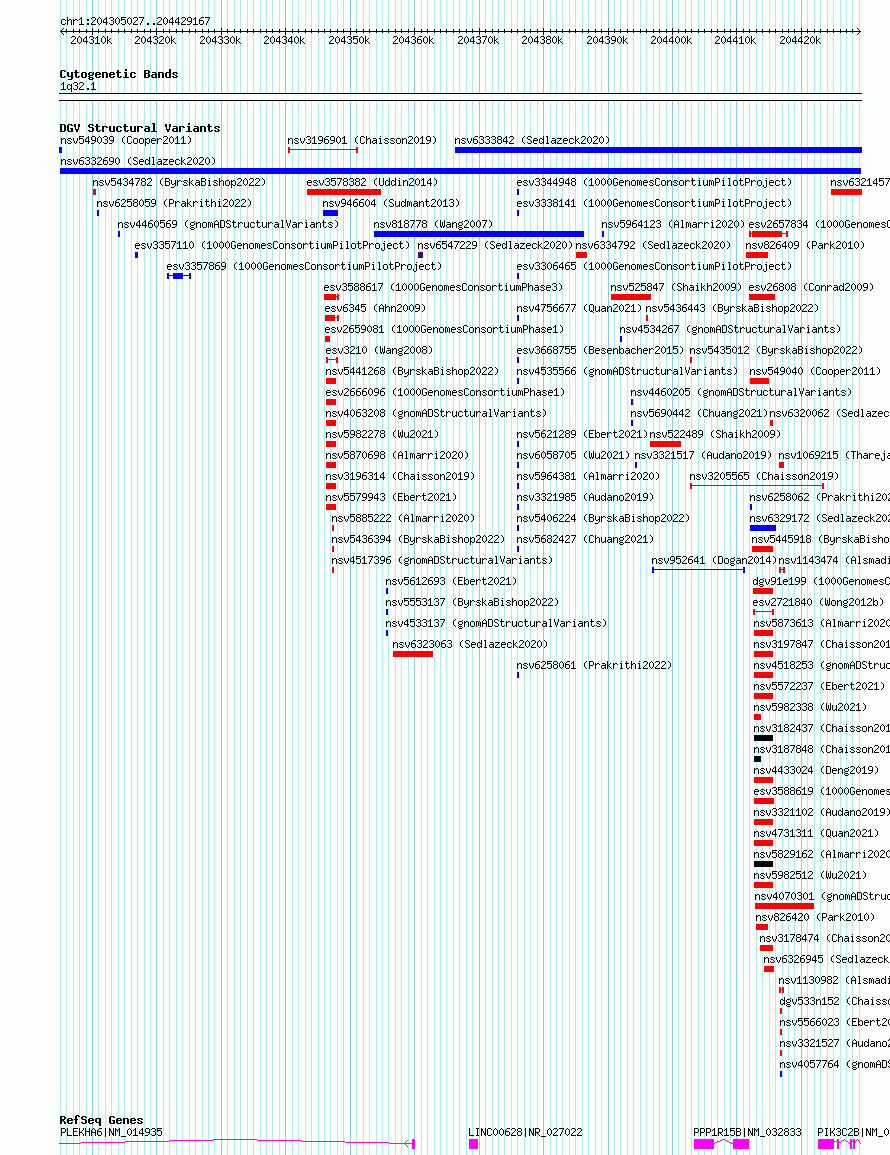The image size is (890, 1155).
Task: Click nsv4433024 (Deng2019) label
Action: pyautogui.click(x=816, y=770)
